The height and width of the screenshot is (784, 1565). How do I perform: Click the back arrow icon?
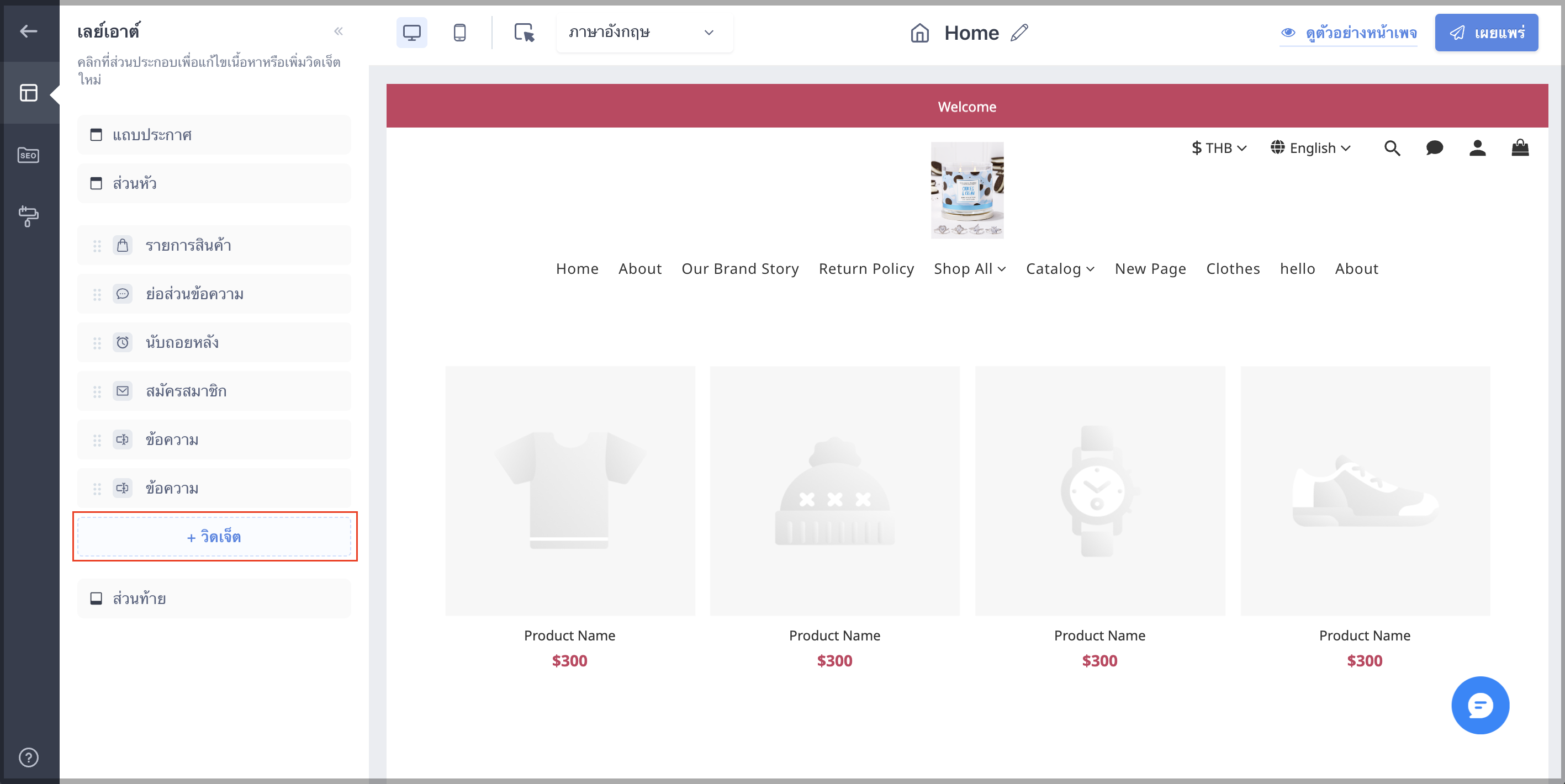point(29,31)
